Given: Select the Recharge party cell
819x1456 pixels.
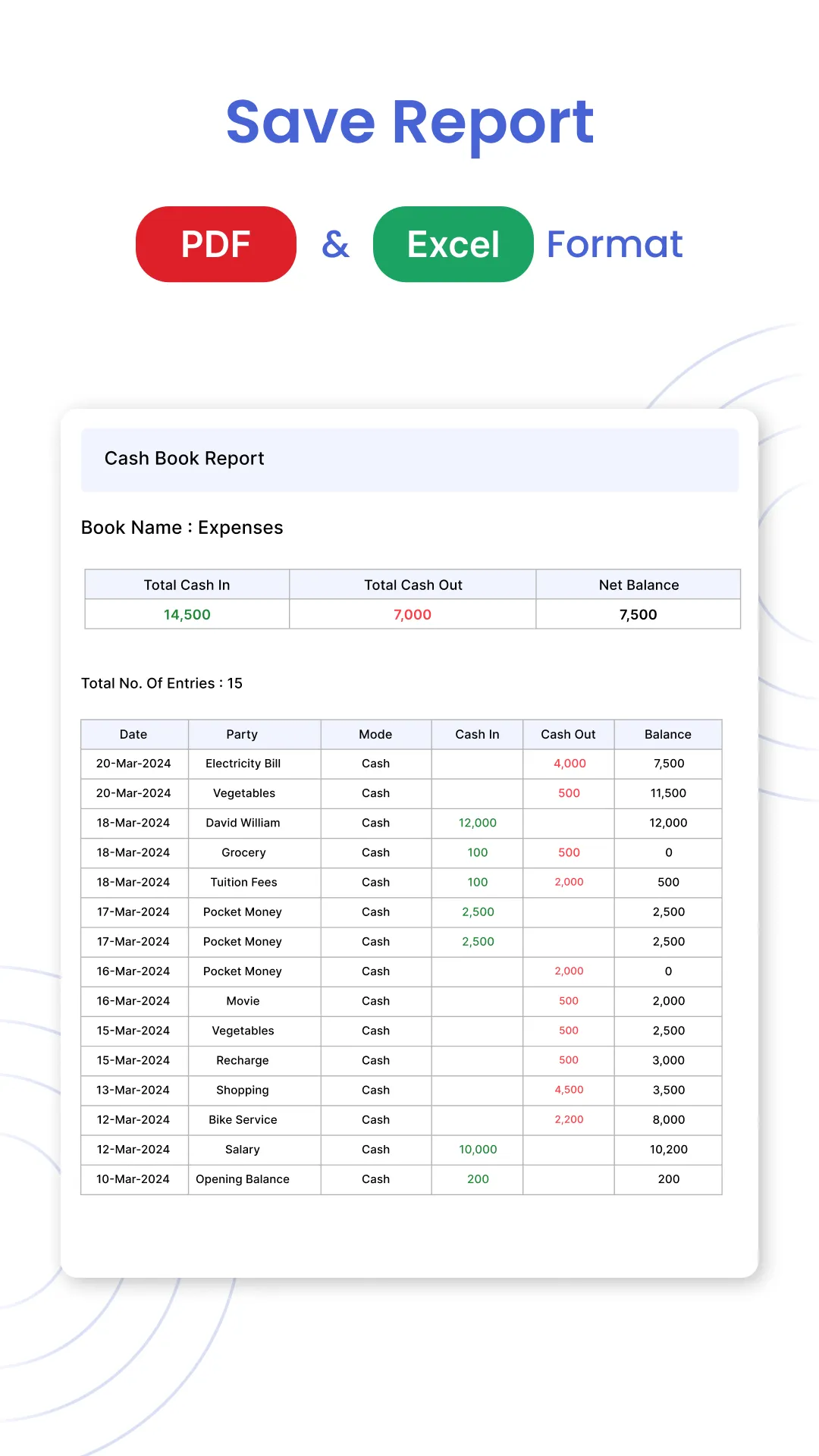Looking at the screenshot, I should coord(255,1060).
